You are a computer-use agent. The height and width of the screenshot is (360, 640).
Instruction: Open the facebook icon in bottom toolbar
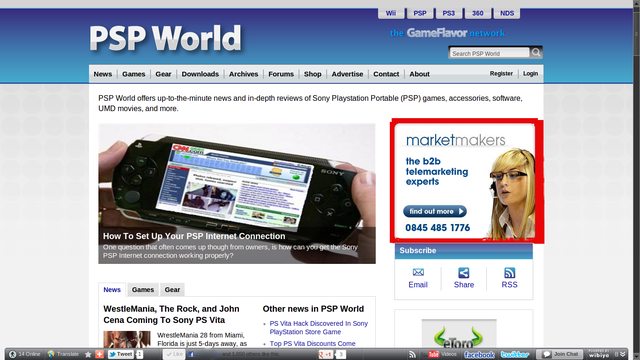480,355
